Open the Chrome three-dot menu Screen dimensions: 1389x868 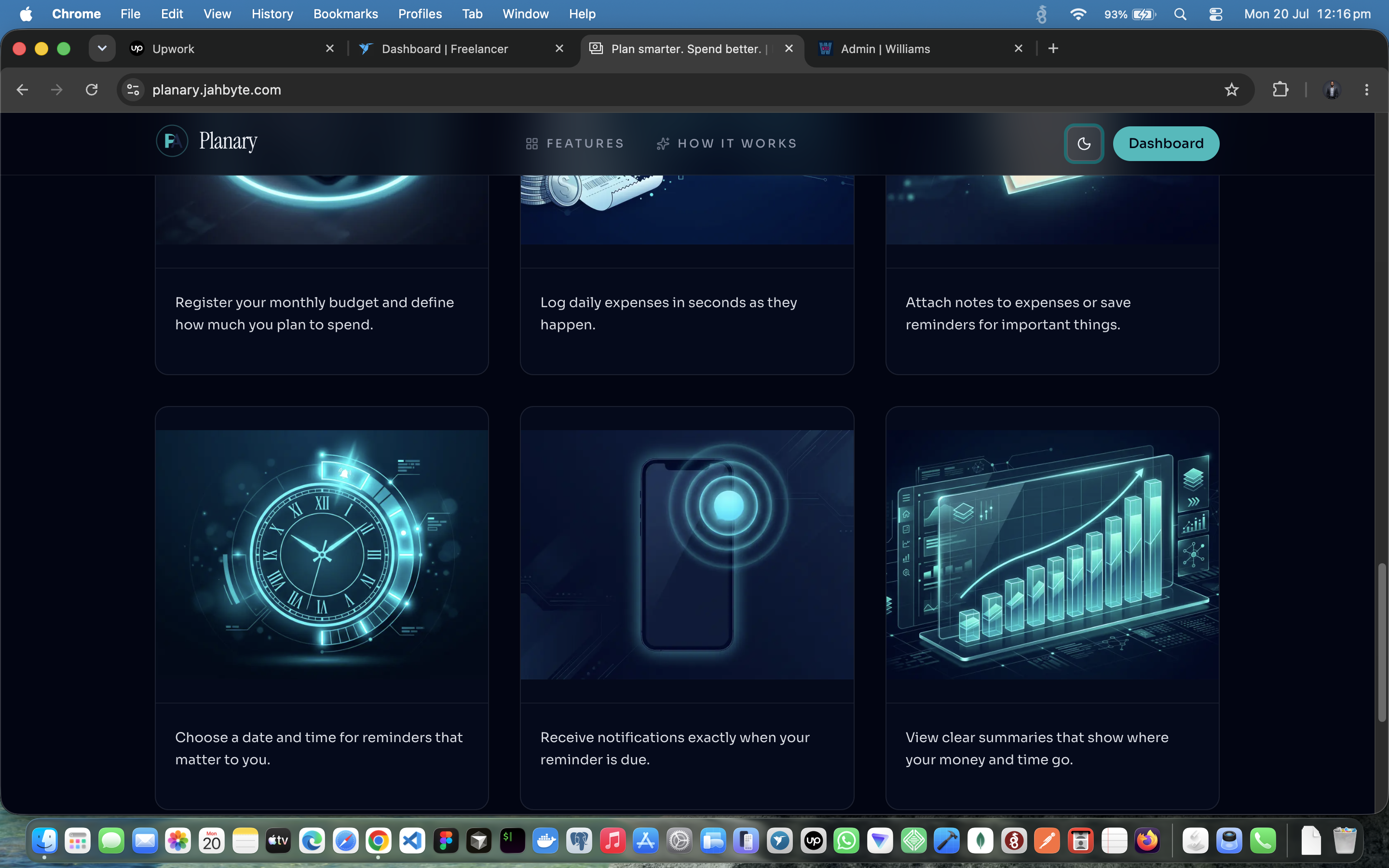(1367, 90)
